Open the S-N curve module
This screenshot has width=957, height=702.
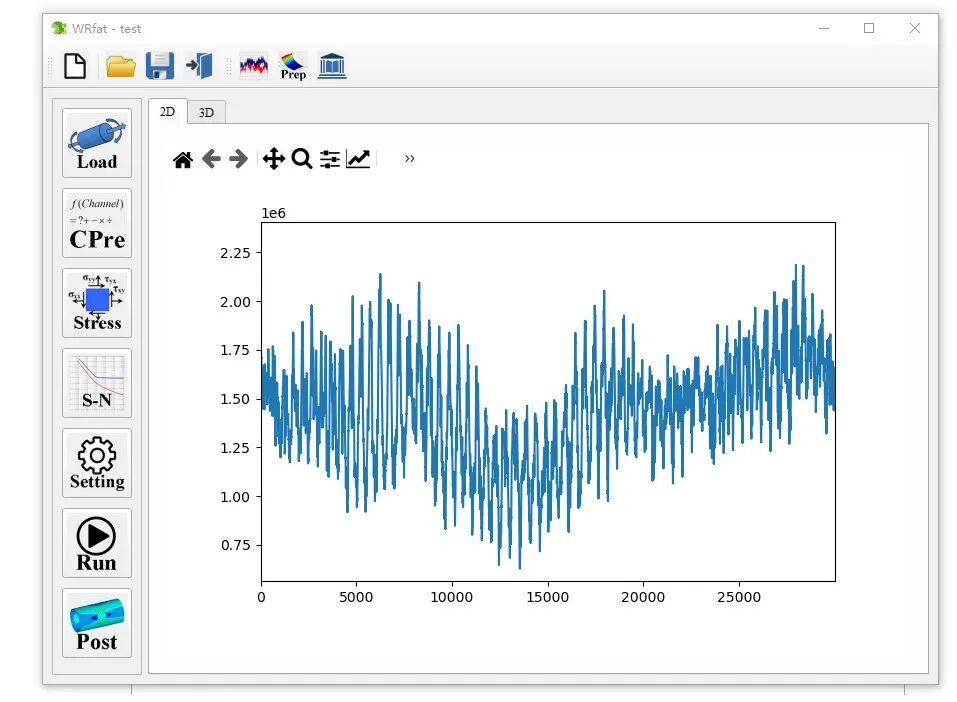[x=97, y=383]
